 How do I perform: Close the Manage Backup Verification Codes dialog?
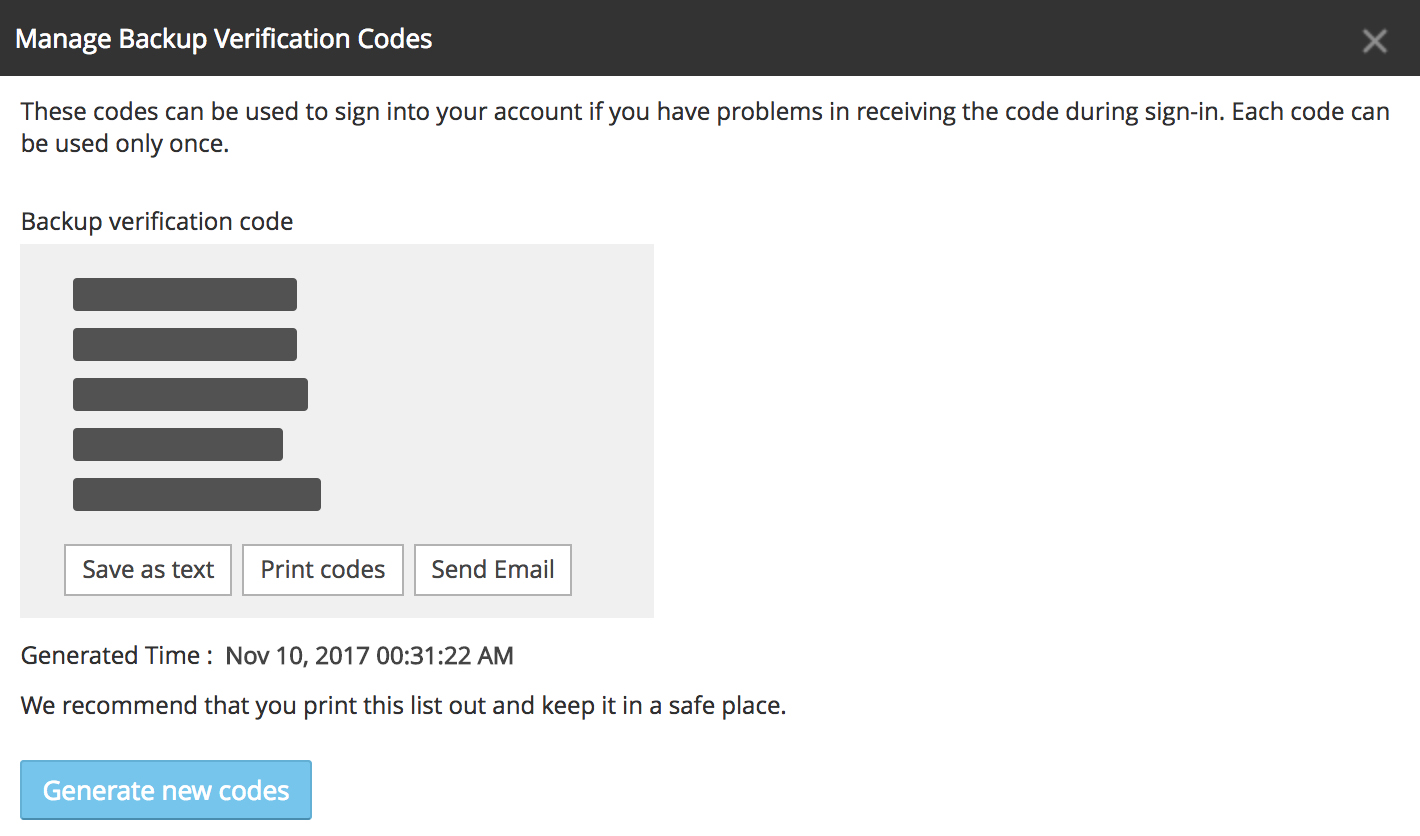click(1374, 41)
